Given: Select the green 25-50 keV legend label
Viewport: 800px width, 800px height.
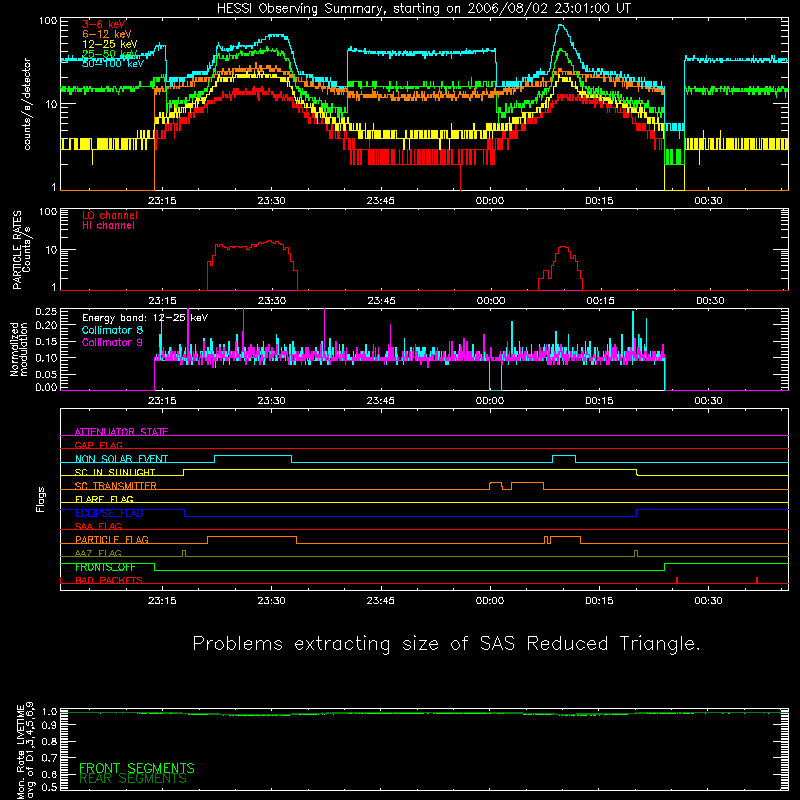Looking at the screenshot, I should click(110, 54).
